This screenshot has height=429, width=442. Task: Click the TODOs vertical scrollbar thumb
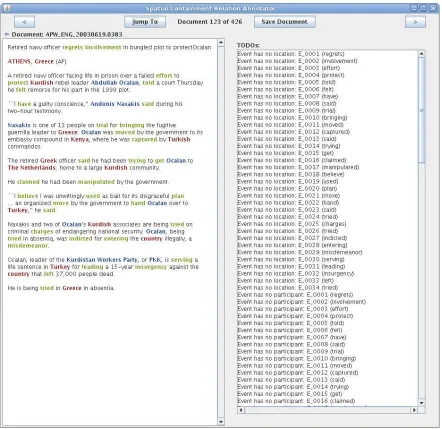(422, 110)
